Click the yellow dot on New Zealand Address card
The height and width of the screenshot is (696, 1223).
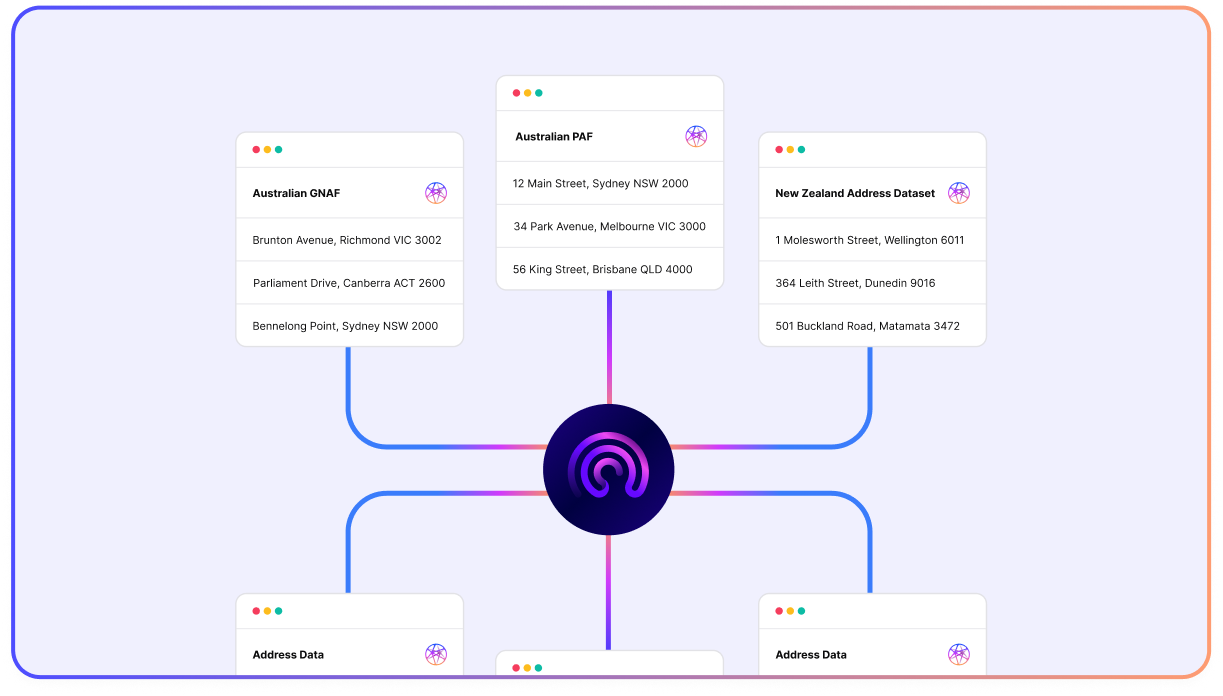click(x=790, y=150)
